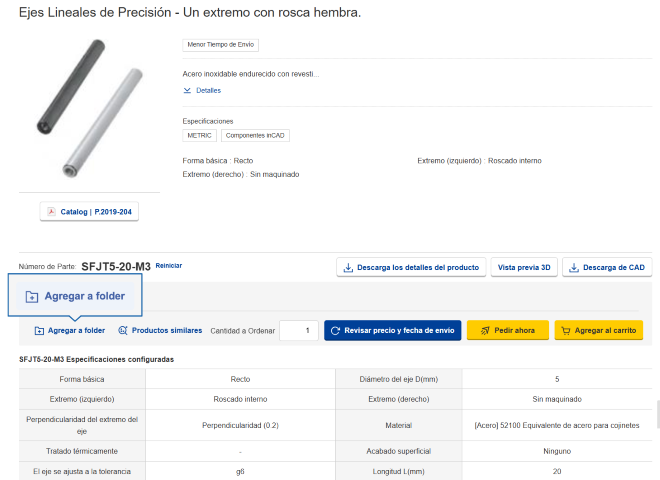This screenshot has width=660, height=480.
Task: Click the similar products search icon
Action: pyautogui.click(x=122, y=330)
